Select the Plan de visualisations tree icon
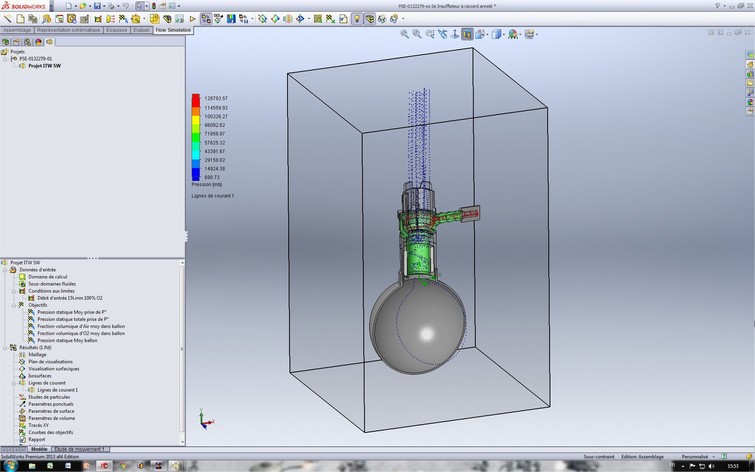This screenshot has width=755, height=472. (x=22, y=361)
